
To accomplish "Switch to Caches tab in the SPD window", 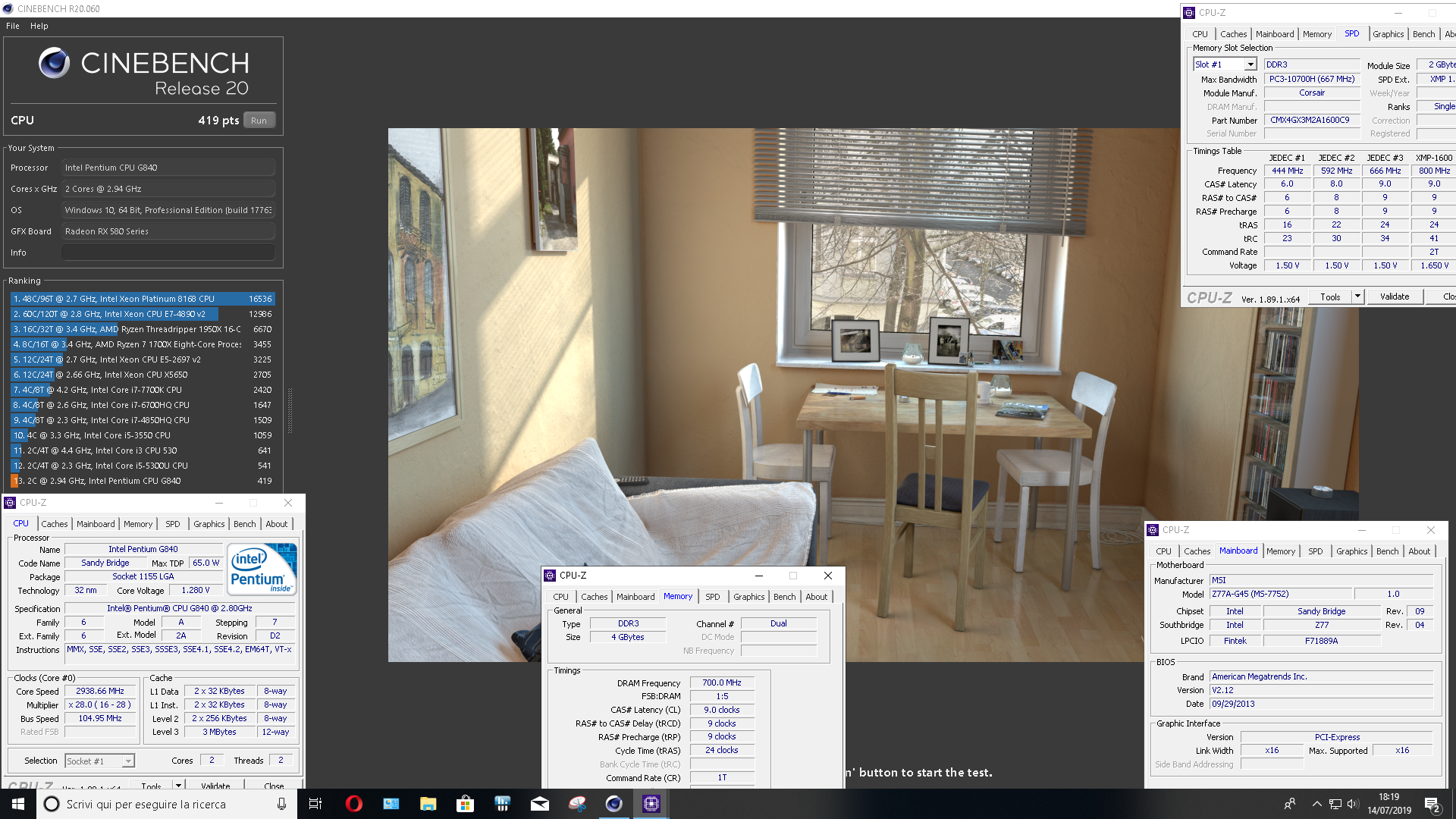I will pos(1233,34).
